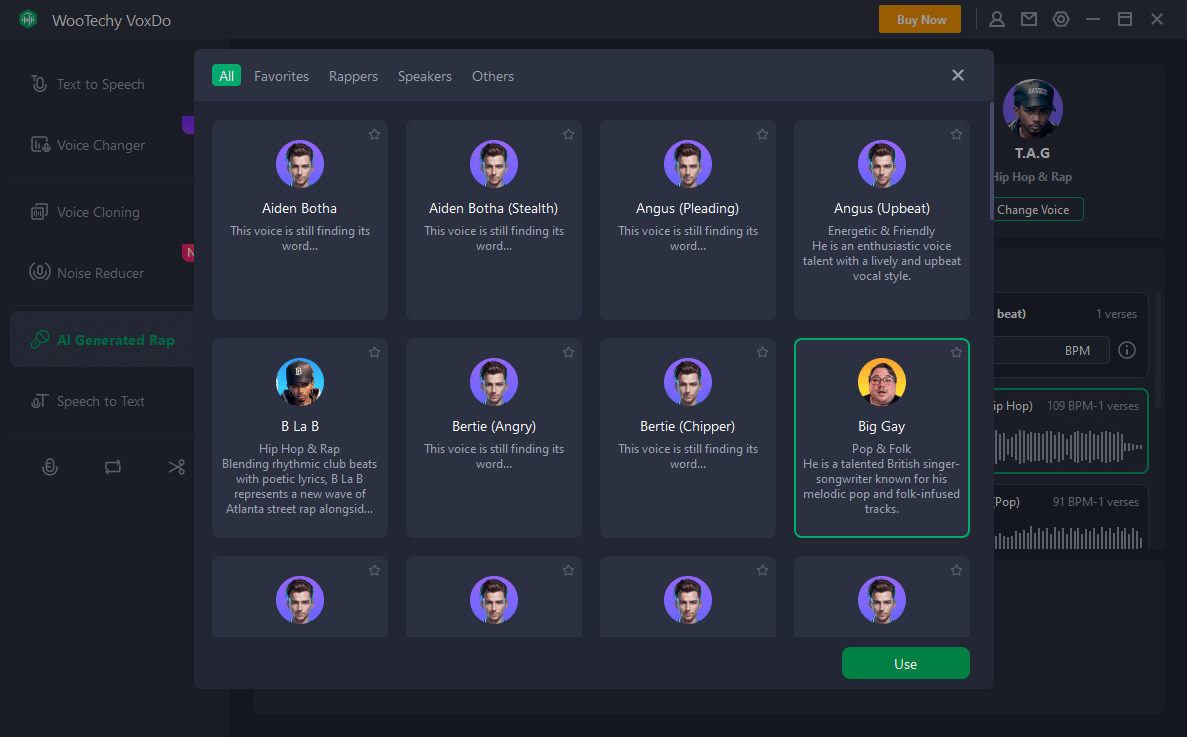Open the Voice Cloning sidebar item
Screen dimensions: 1187x737
pos(98,212)
